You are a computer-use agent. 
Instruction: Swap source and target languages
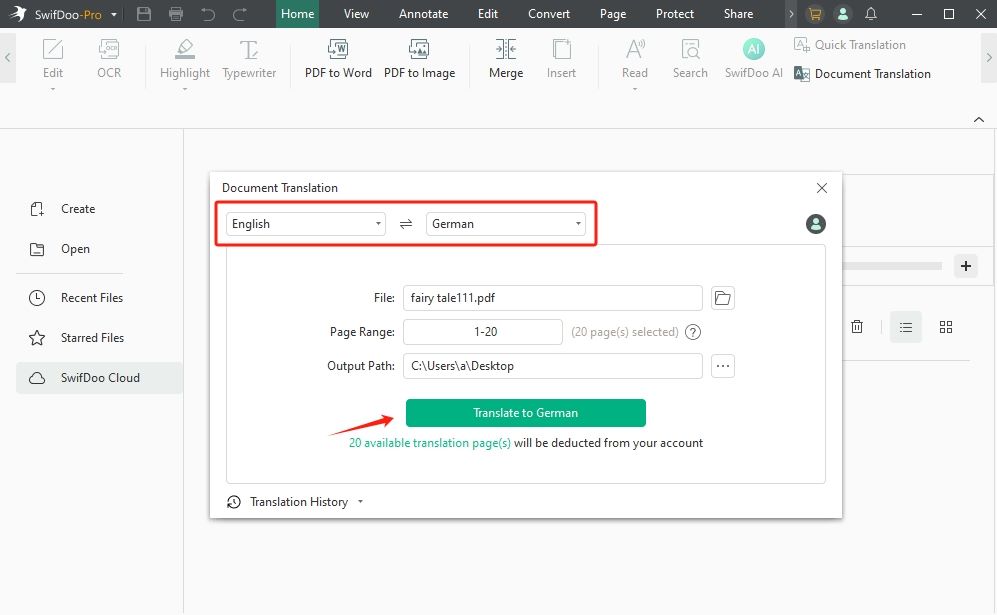[406, 224]
